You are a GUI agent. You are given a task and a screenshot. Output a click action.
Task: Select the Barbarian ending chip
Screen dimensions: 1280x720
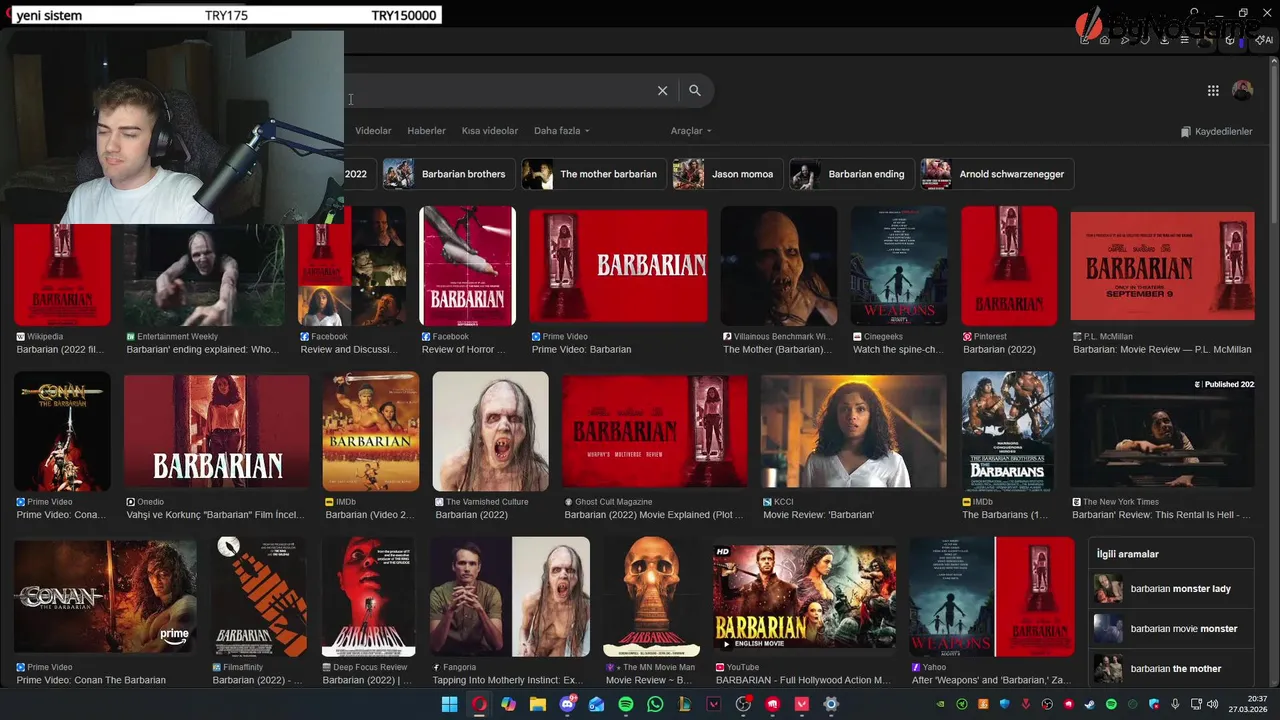click(852, 174)
